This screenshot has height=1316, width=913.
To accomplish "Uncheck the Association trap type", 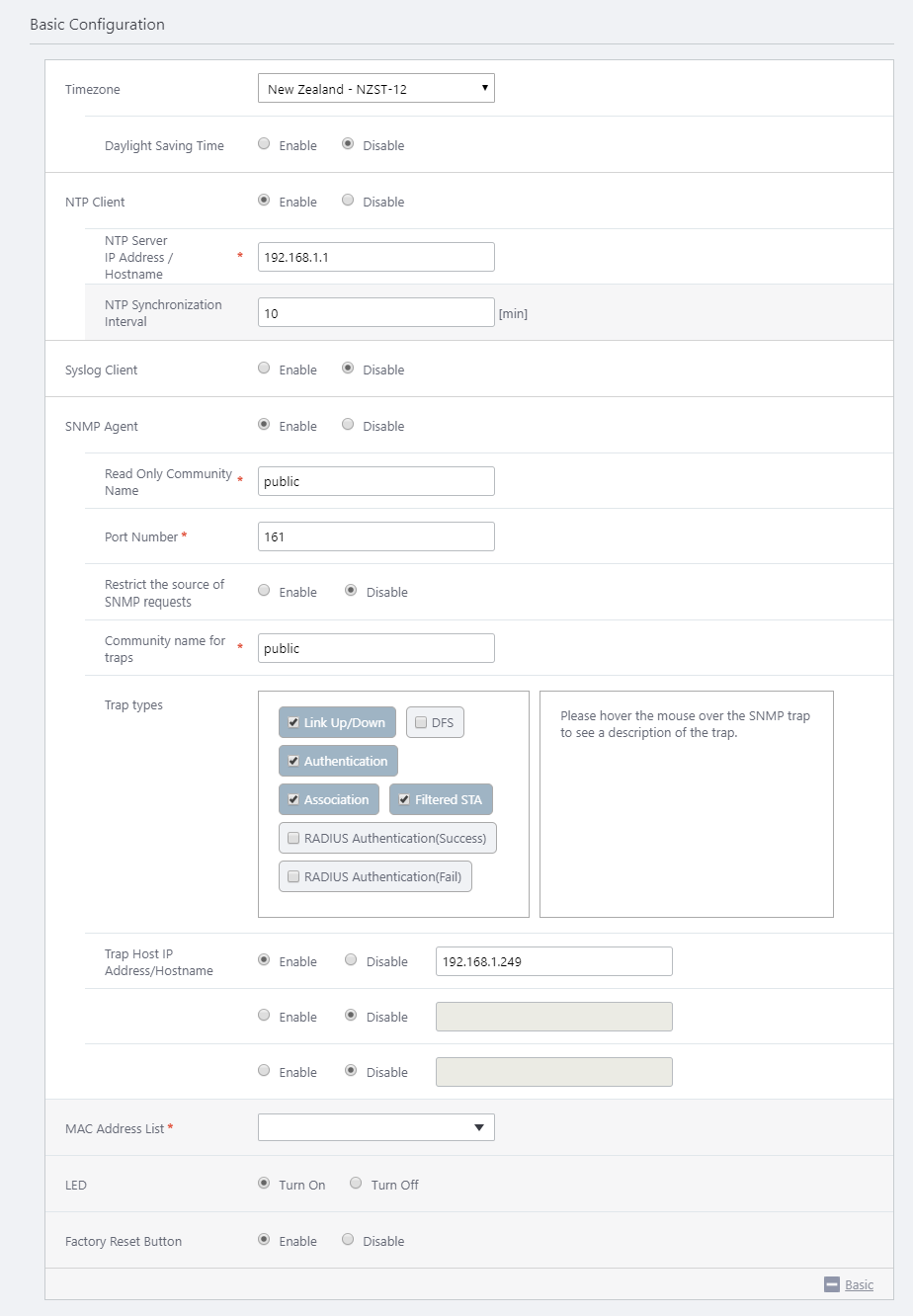I will pos(293,799).
